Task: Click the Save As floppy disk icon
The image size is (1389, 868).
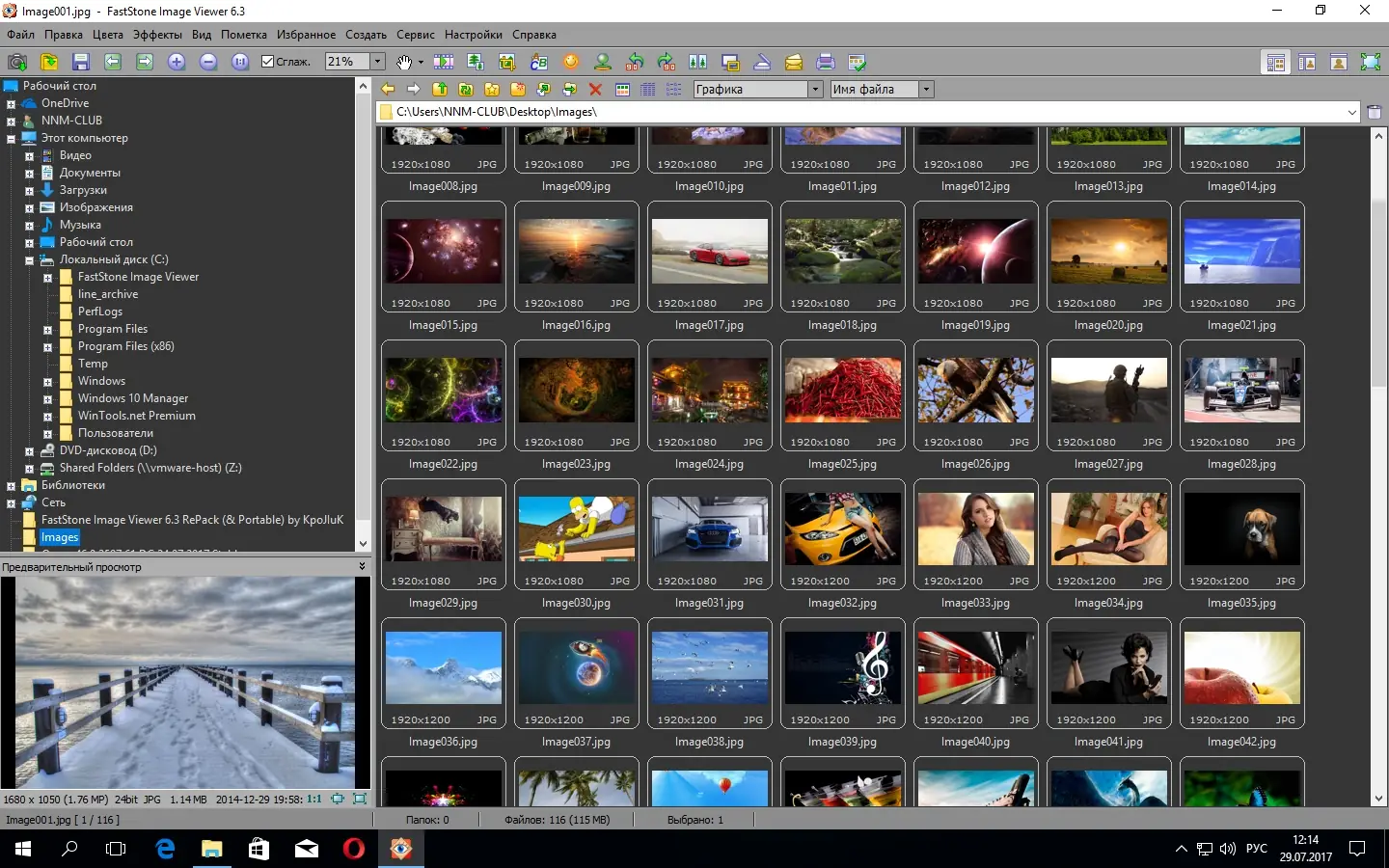Action: pyautogui.click(x=81, y=62)
